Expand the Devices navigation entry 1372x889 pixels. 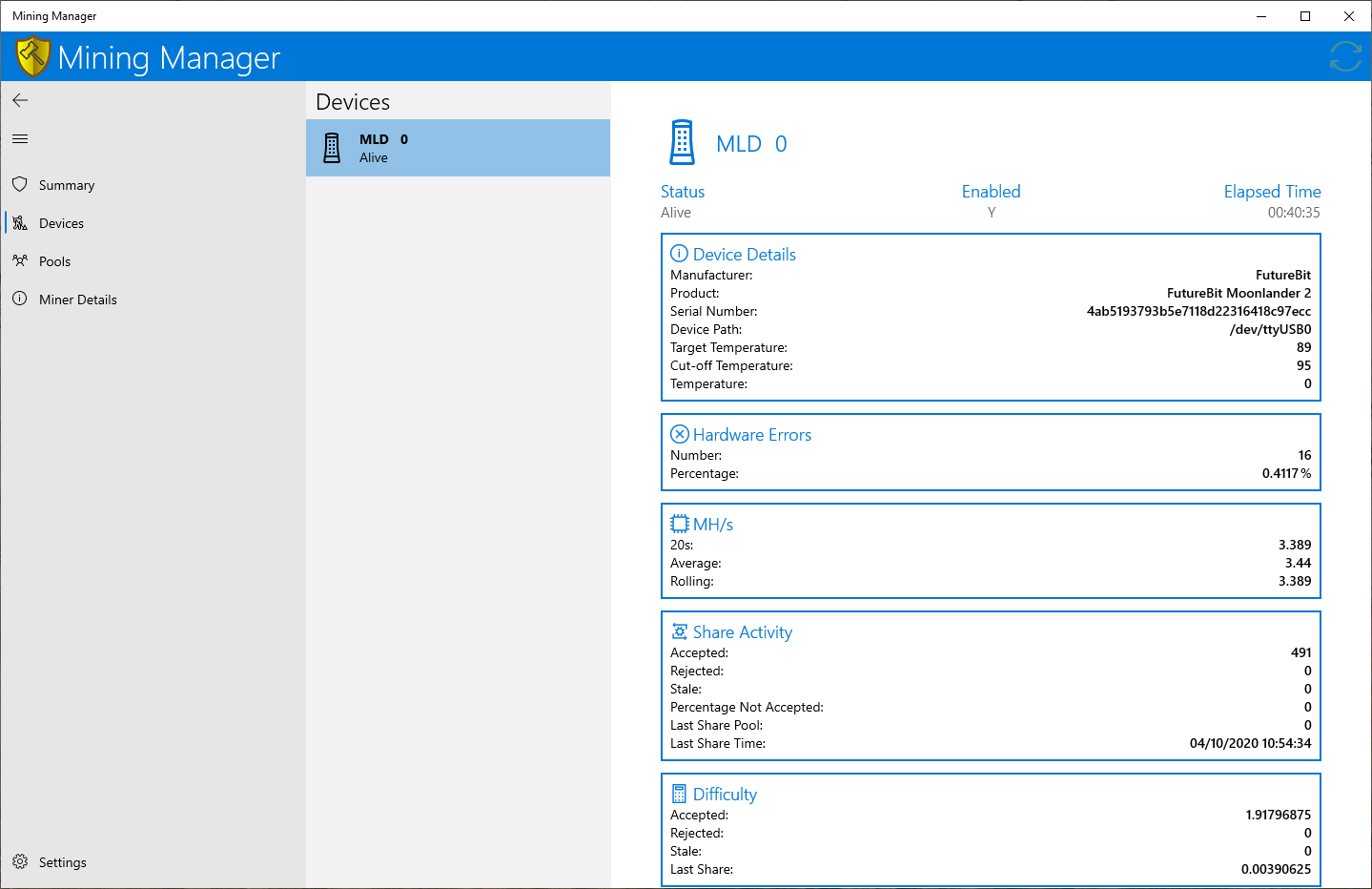click(x=61, y=222)
